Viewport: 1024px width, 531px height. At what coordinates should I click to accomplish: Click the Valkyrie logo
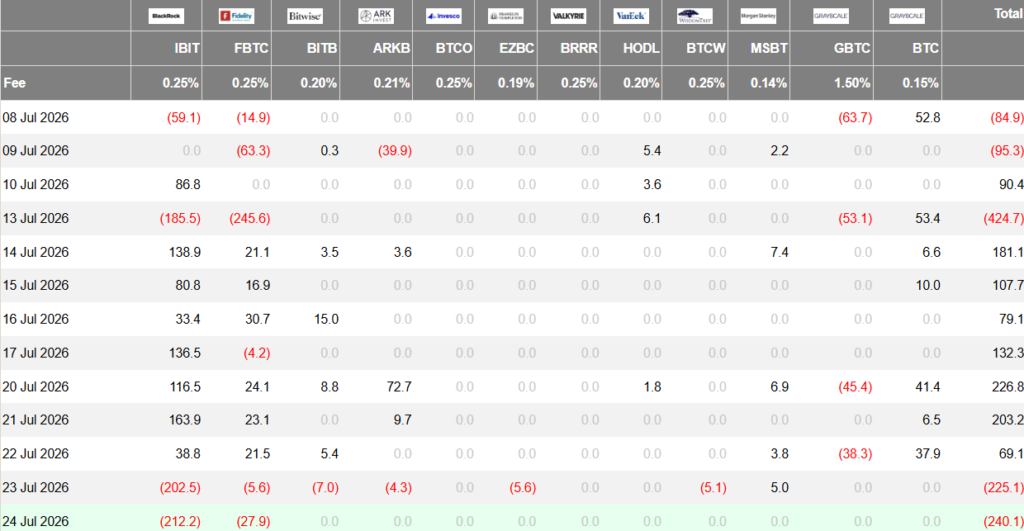568,16
